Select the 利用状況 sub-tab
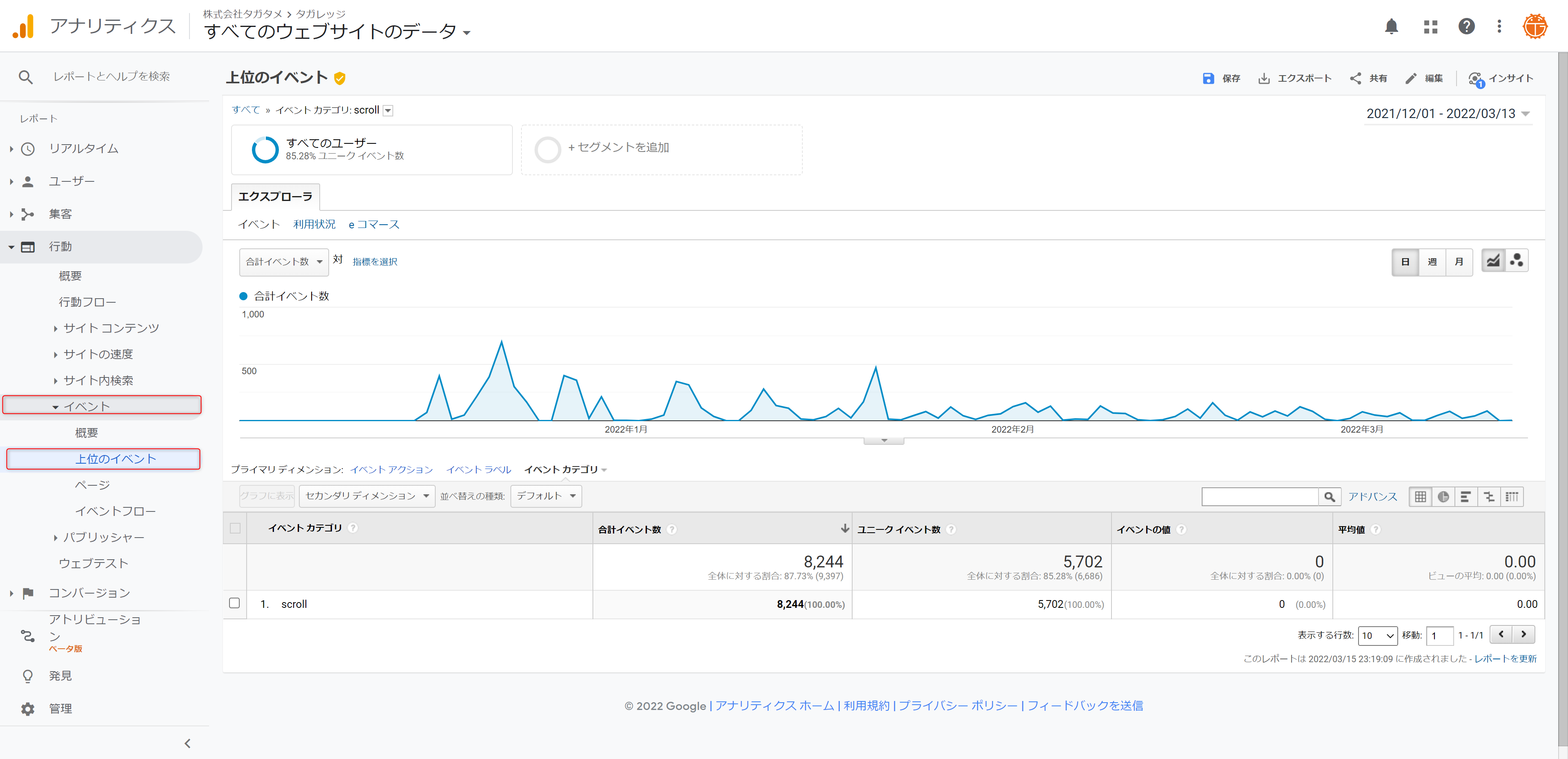Screen dimensions: 1568x759 click(314, 224)
